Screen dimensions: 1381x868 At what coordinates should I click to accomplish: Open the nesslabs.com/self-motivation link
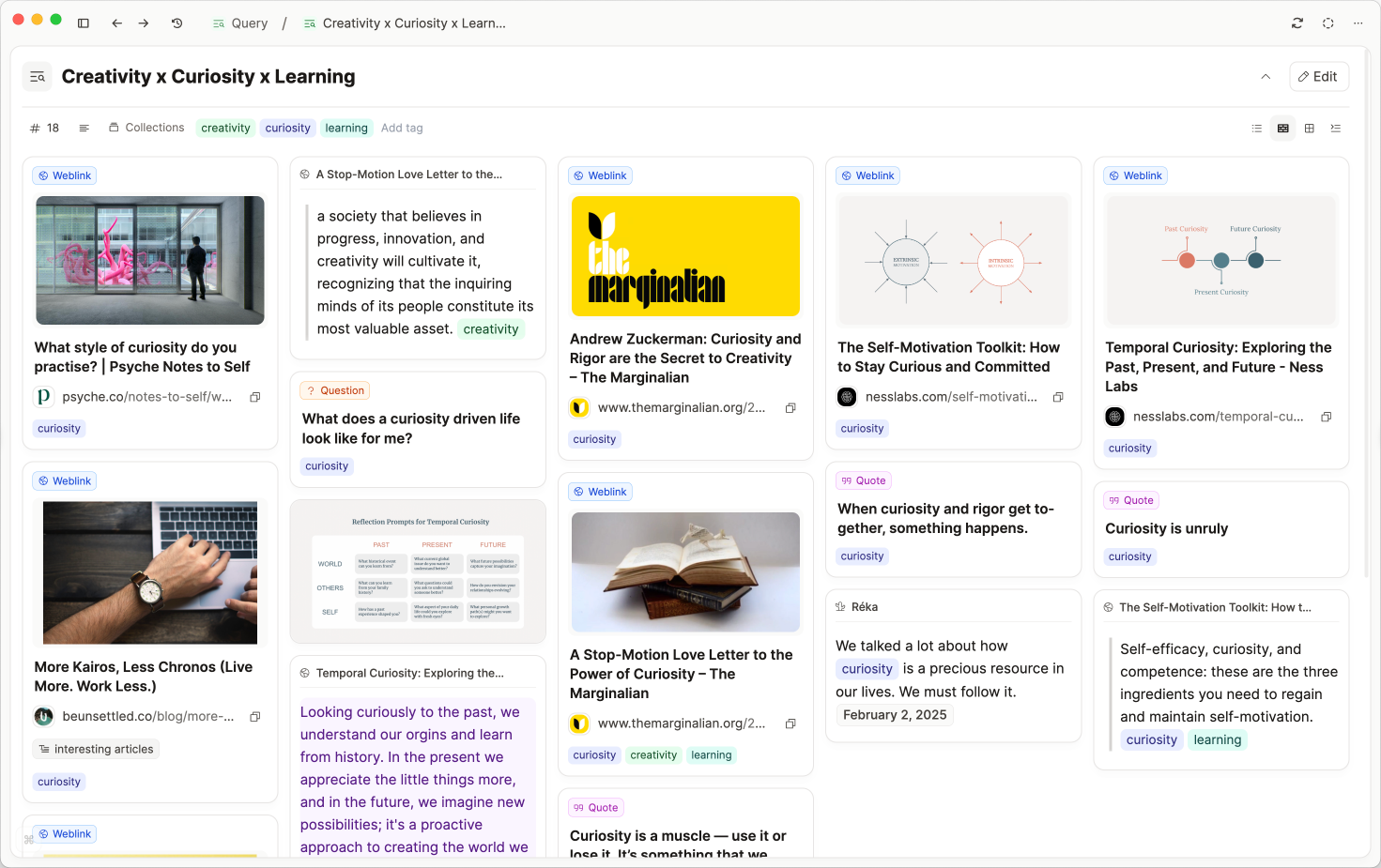coord(950,397)
